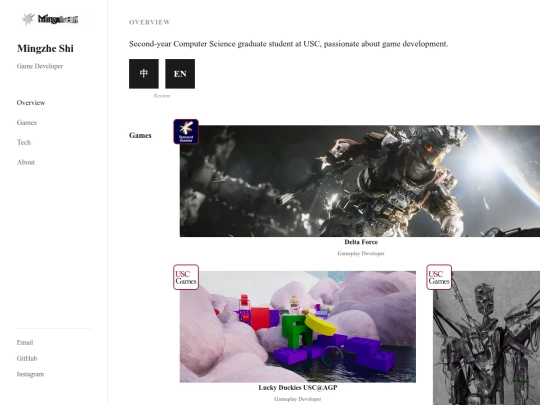The width and height of the screenshot is (540, 405).
Task: Click the Resume caption under buttons
Action: pos(162,96)
